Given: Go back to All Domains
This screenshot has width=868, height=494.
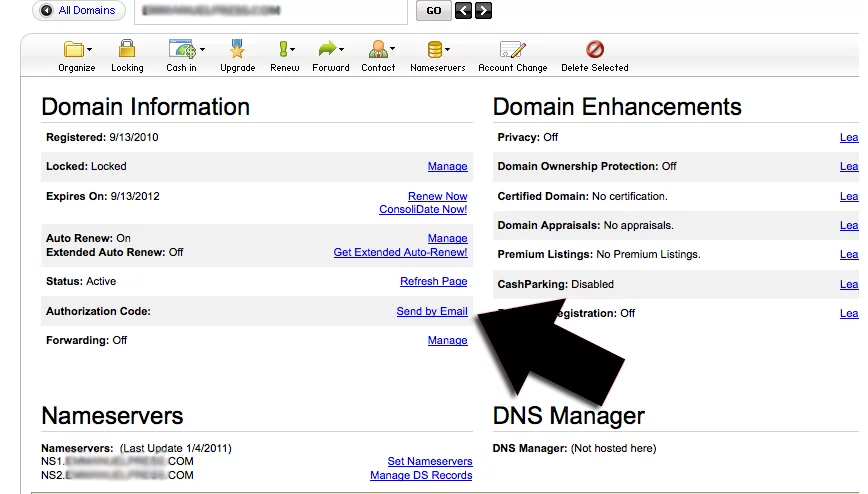Looking at the screenshot, I should coord(78,11).
